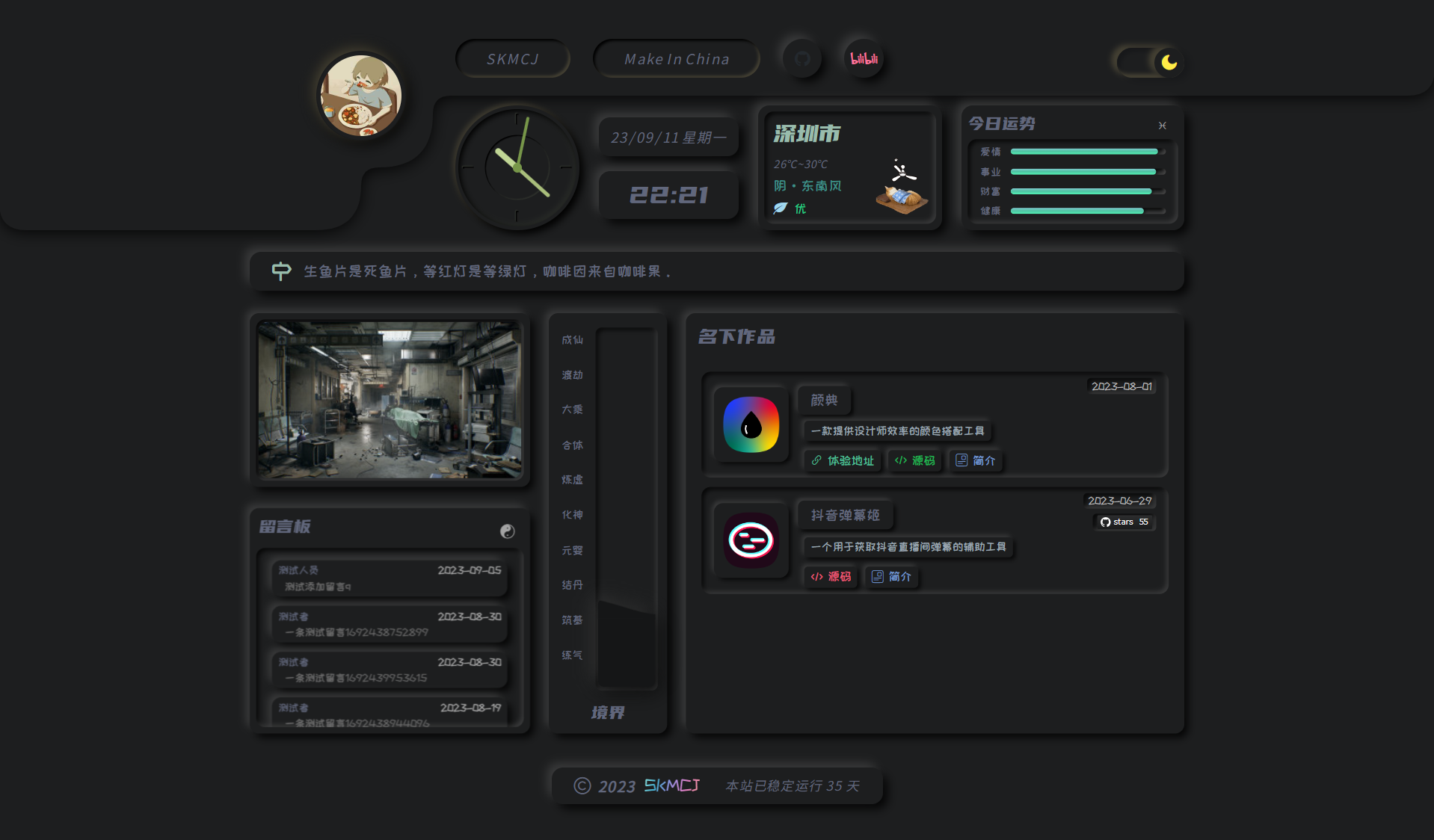Toggle the dark mode moon switch
The height and width of the screenshot is (840, 1434).
[1149, 62]
